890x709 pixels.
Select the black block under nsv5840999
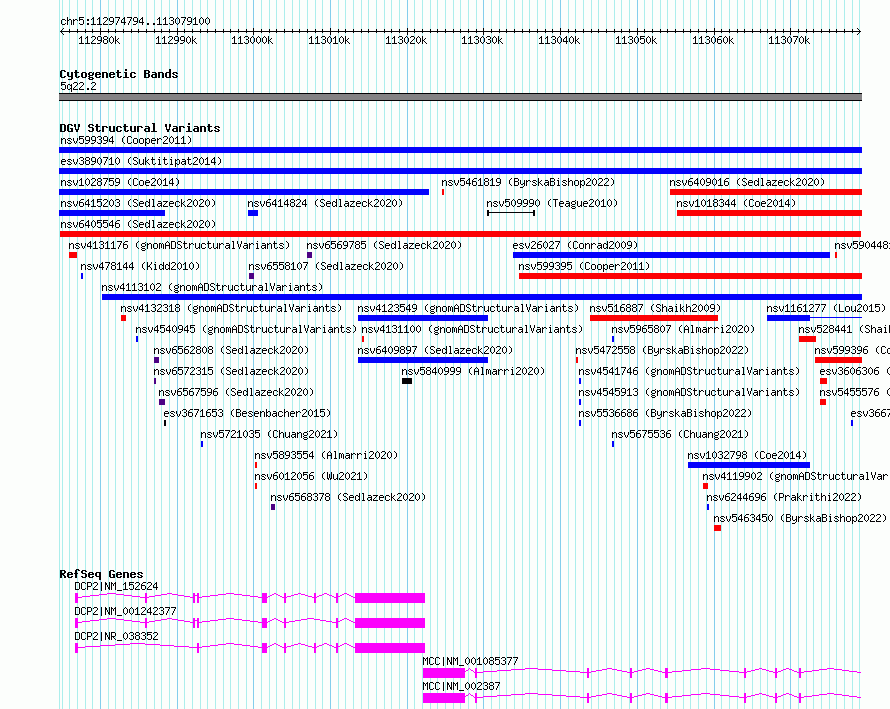[x=407, y=381]
